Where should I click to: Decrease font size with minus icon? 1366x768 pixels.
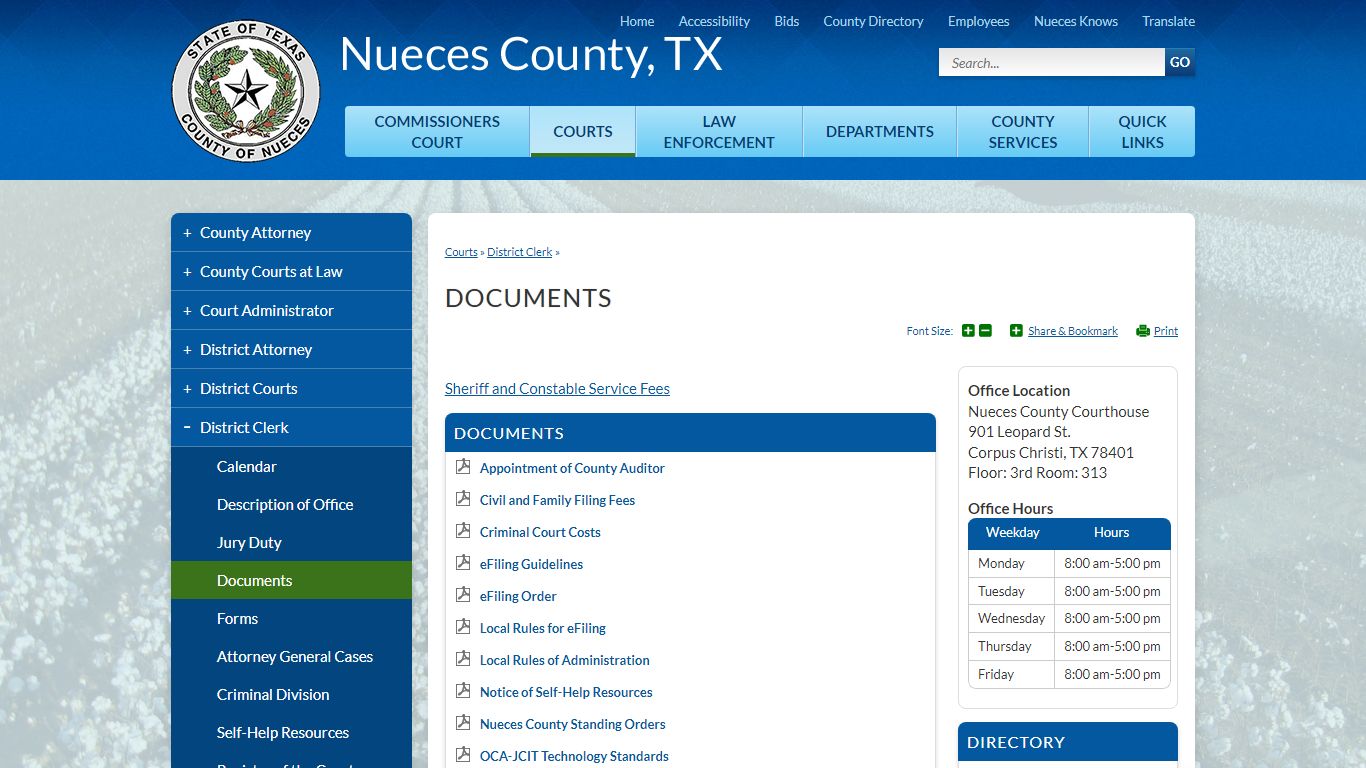coord(985,331)
